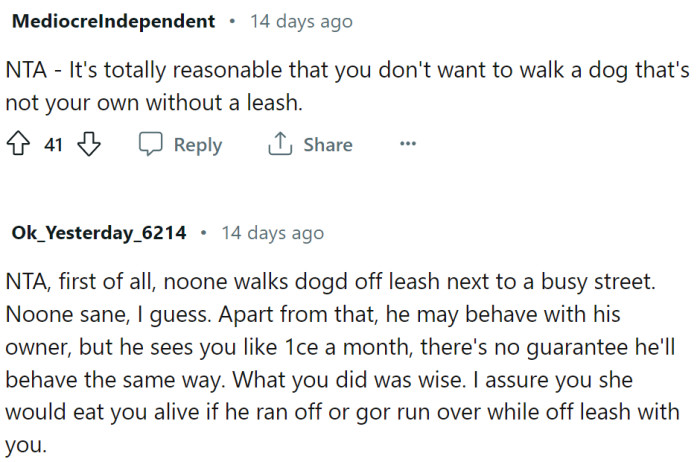Screen dimensions: 700x462
Task: Click the Share button label
Action: 327,145
